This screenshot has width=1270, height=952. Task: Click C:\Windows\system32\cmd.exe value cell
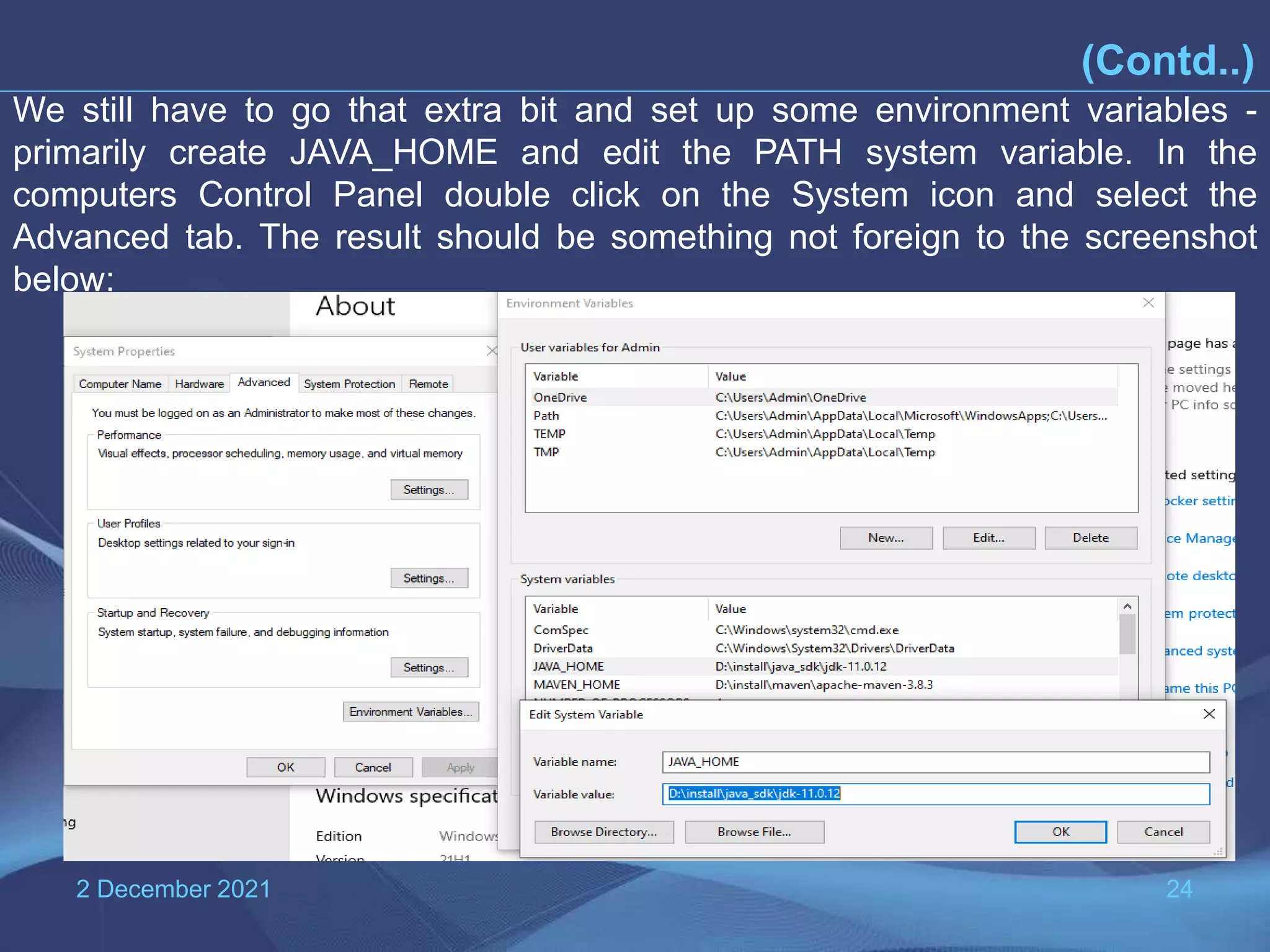(807, 630)
